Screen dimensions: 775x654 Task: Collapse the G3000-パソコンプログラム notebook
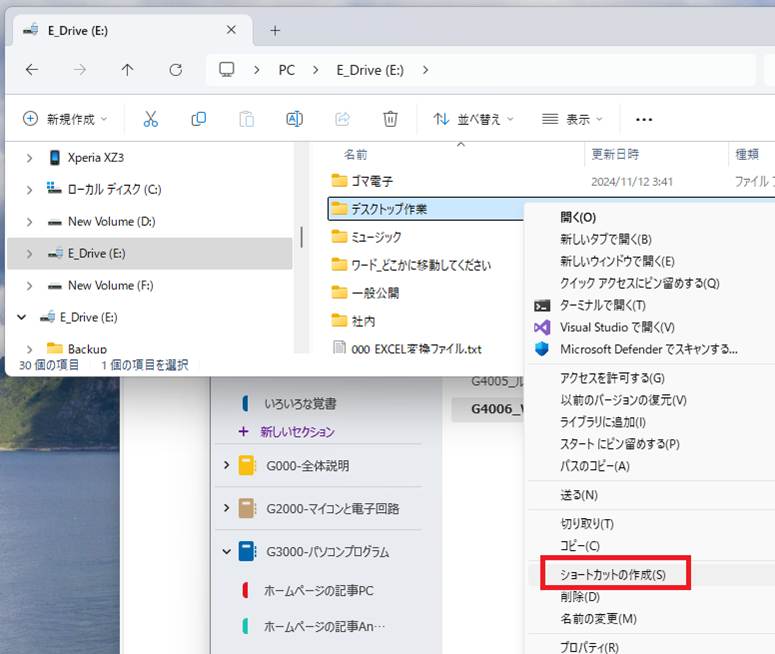pyautogui.click(x=226, y=551)
